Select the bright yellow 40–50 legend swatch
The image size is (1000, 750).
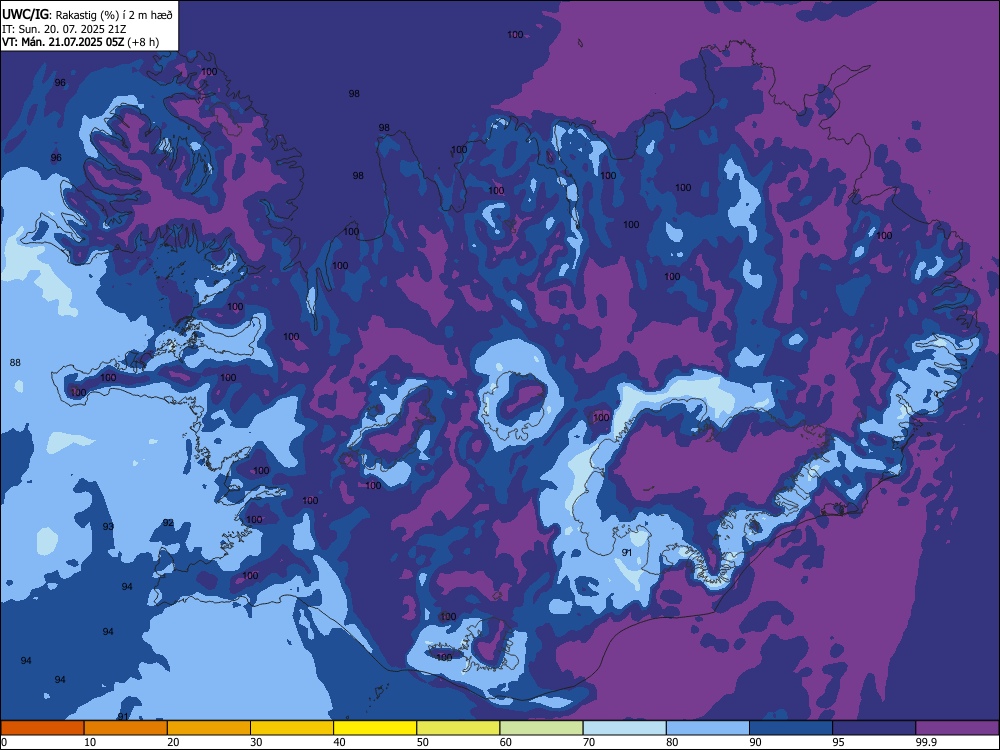(375, 728)
